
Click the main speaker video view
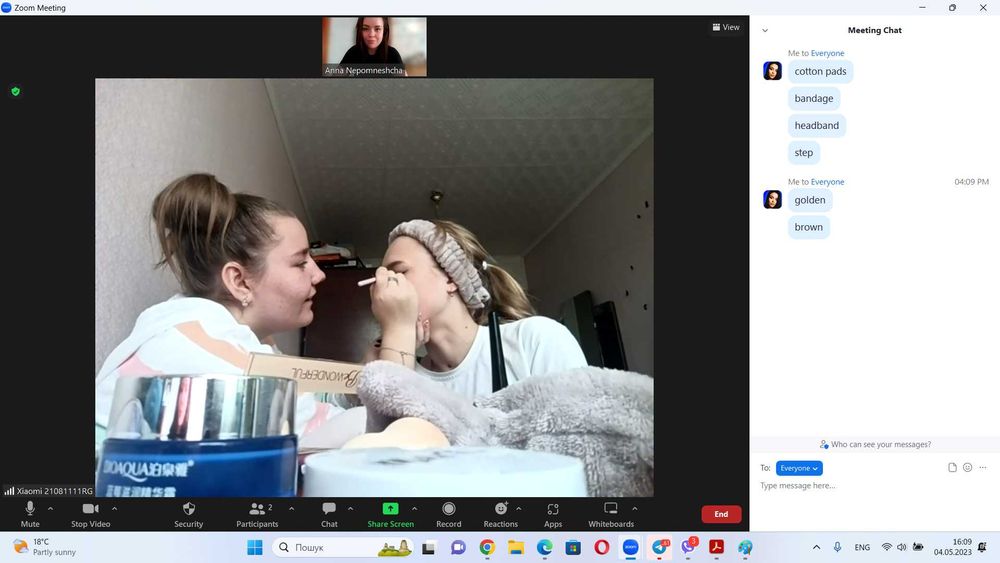(374, 288)
